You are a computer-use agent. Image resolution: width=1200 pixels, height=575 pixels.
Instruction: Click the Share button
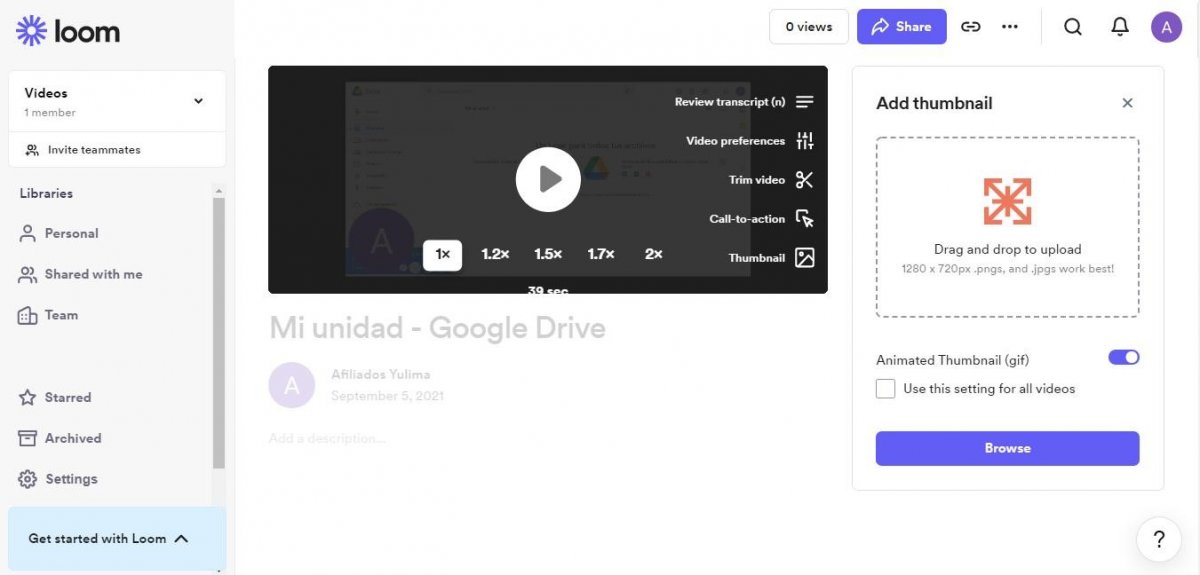click(x=901, y=27)
